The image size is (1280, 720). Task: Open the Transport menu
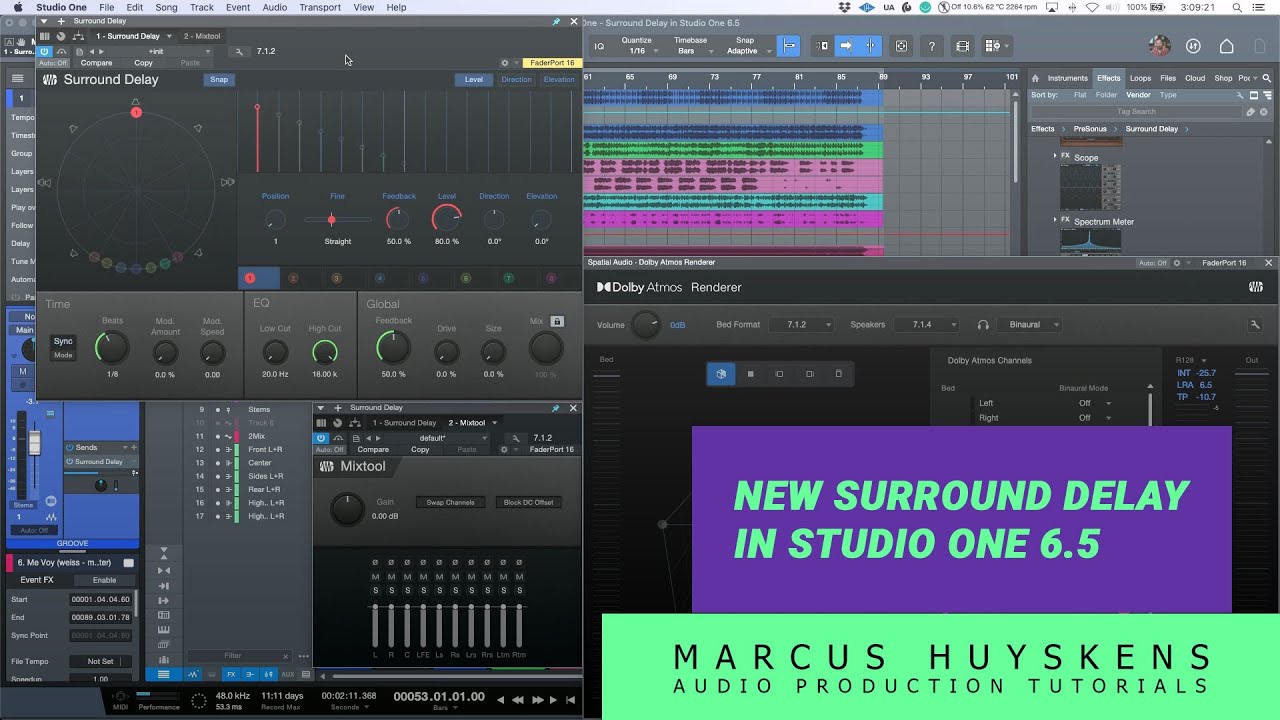(320, 7)
